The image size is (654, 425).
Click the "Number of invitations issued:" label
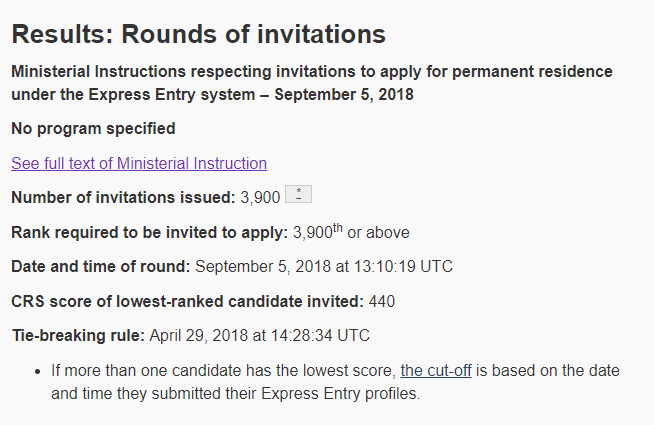tap(123, 197)
